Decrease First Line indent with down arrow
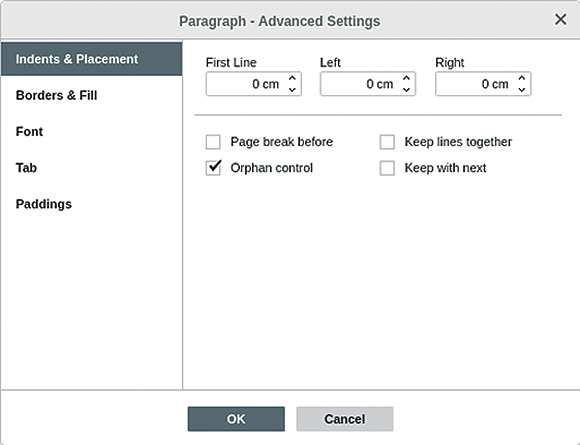The image size is (580, 445). (x=292, y=90)
